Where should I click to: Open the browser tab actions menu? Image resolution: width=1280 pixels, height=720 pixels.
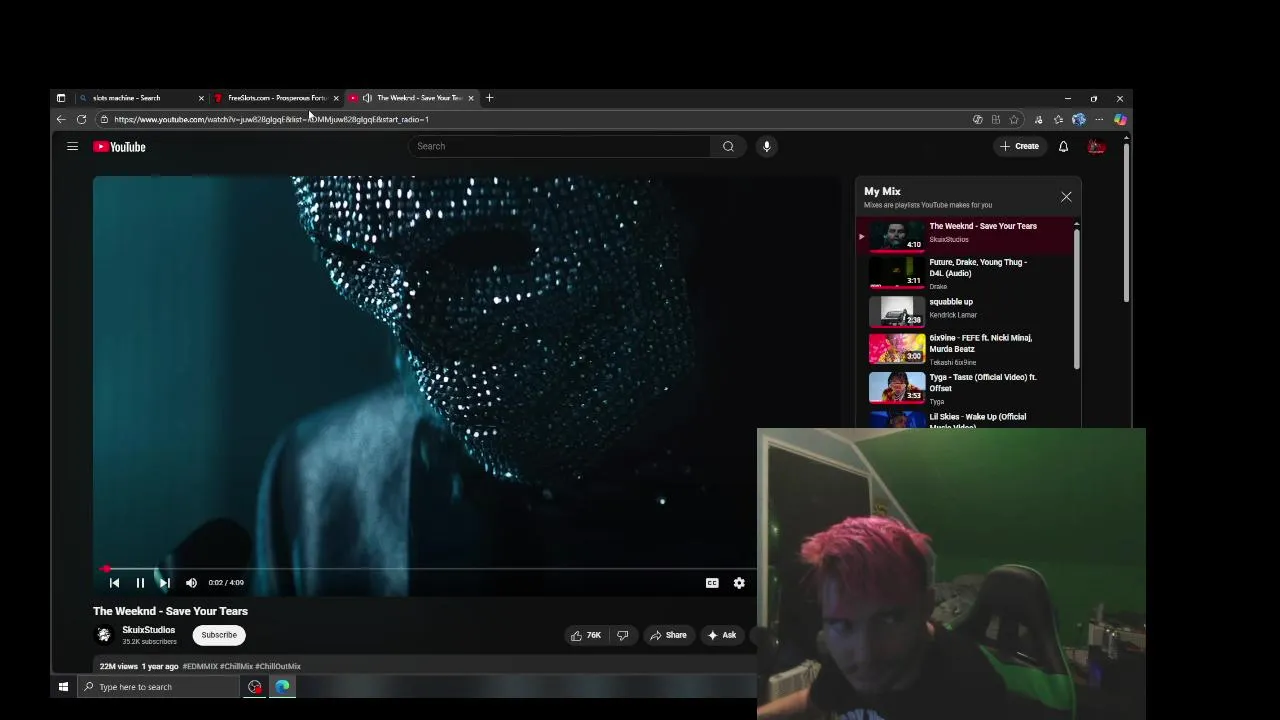point(61,98)
